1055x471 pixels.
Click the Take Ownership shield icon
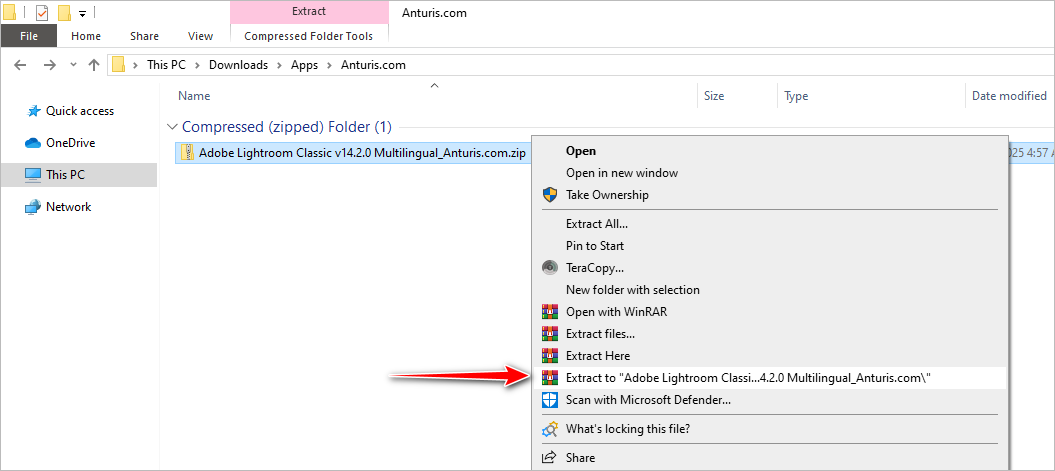point(549,195)
